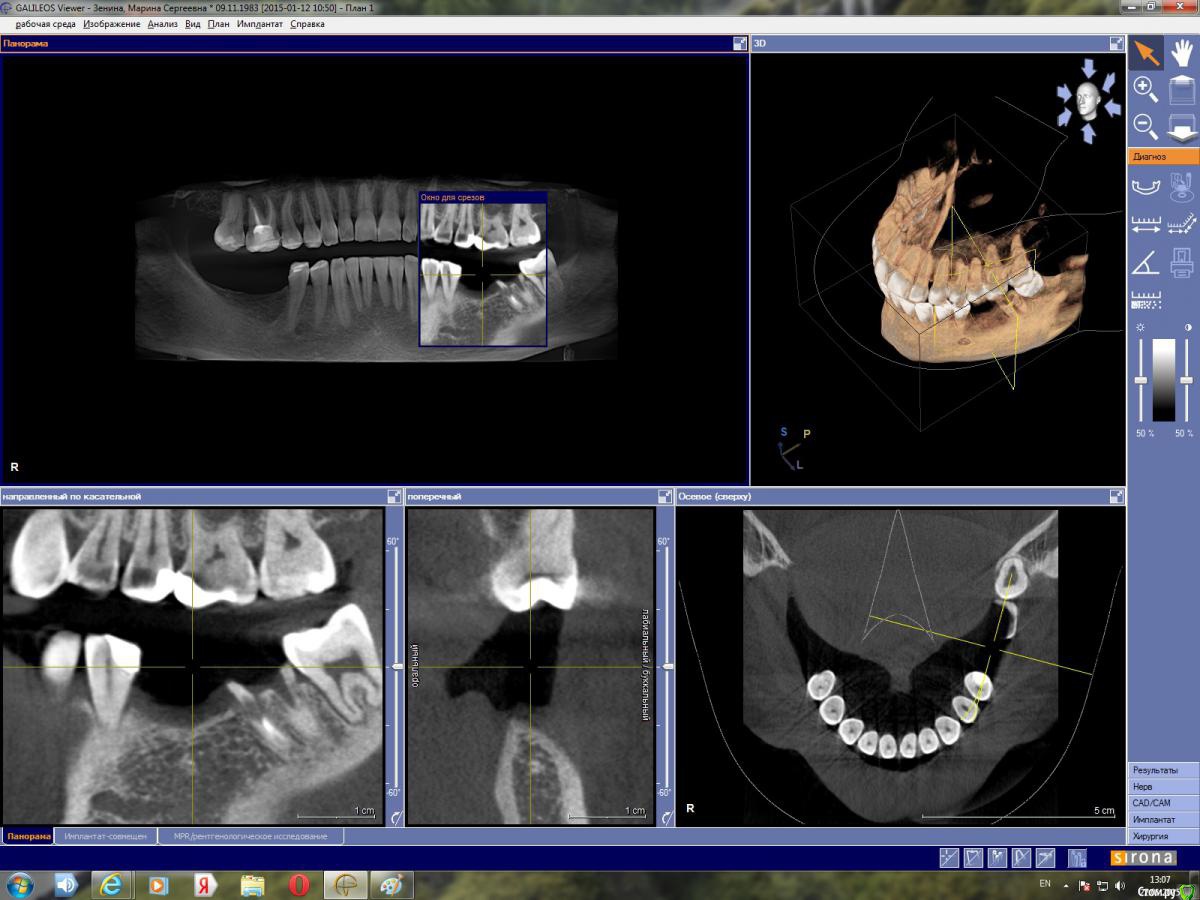Image resolution: width=1200 pixels, height=900 pixels.
Task: Maximize the 3D view pane
Action: [1116, 44]
